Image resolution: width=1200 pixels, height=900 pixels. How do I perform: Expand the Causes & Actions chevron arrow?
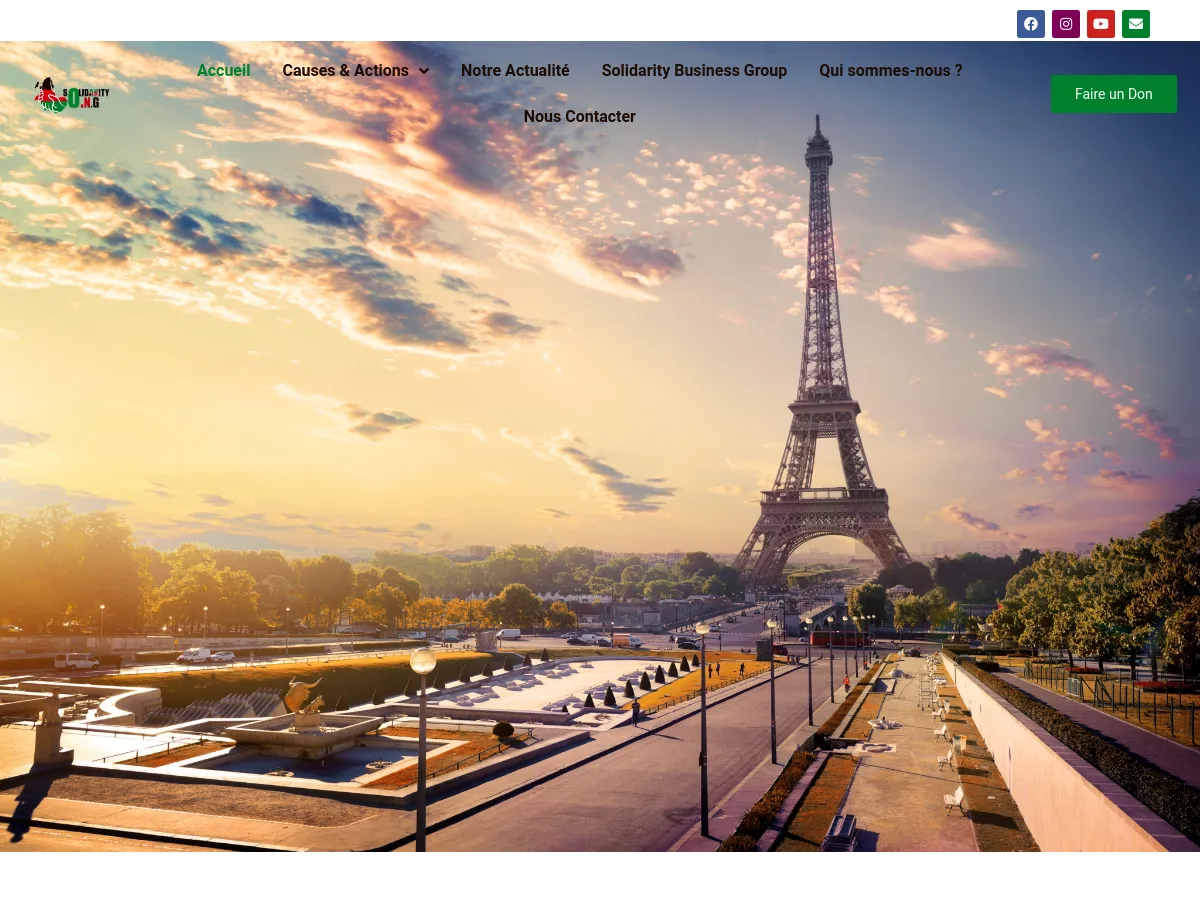point(424,71)
